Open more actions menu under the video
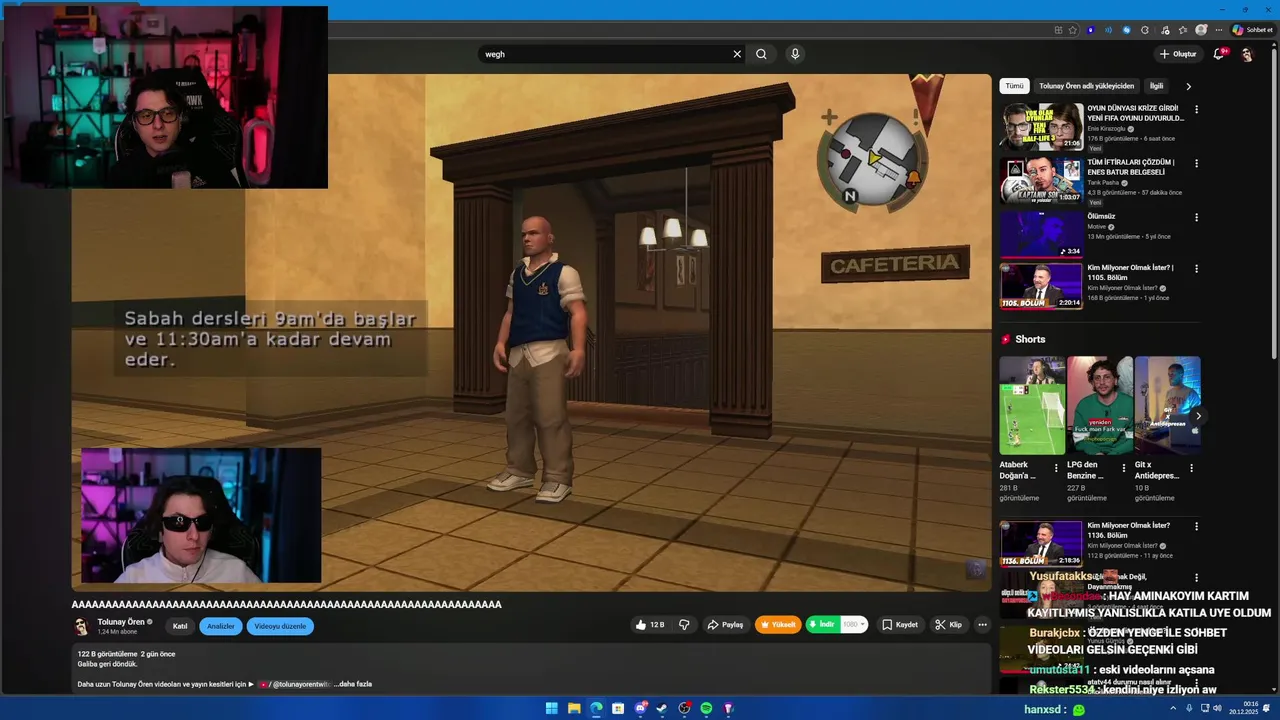The width and height of the screenshot is (1280, 720). [x=983, y=625]
